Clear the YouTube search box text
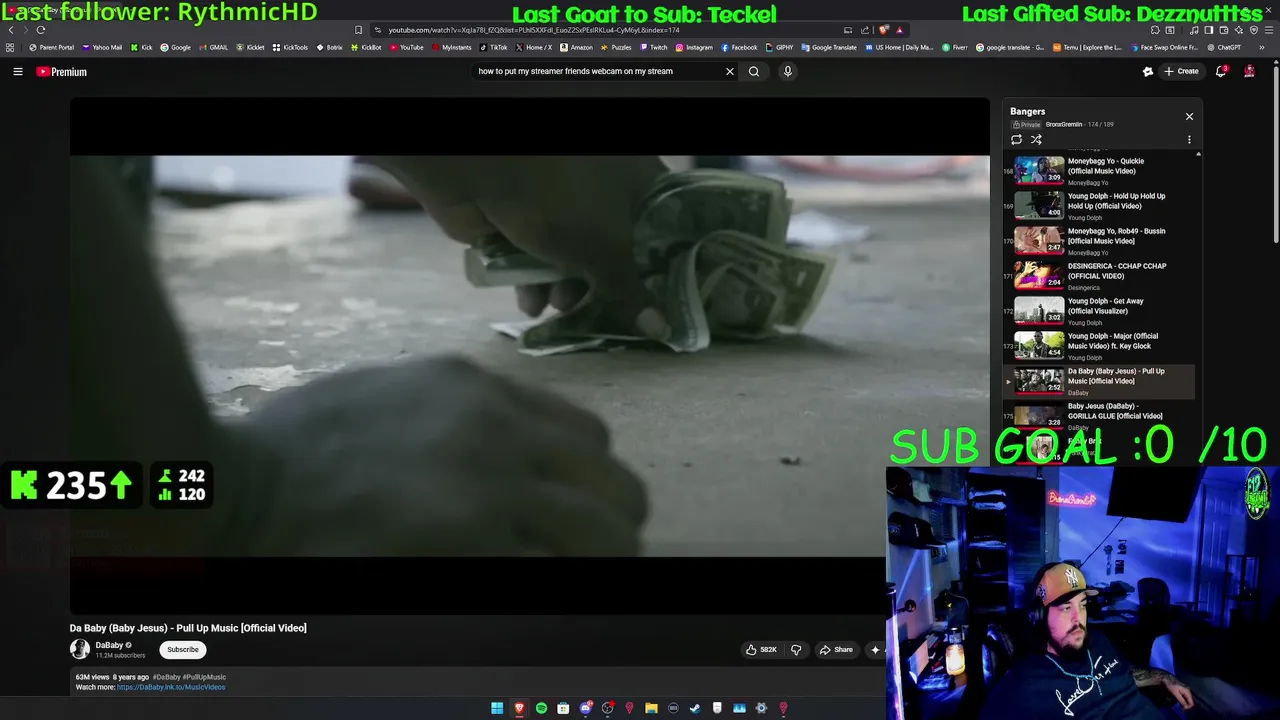 [x=730, y=71]
